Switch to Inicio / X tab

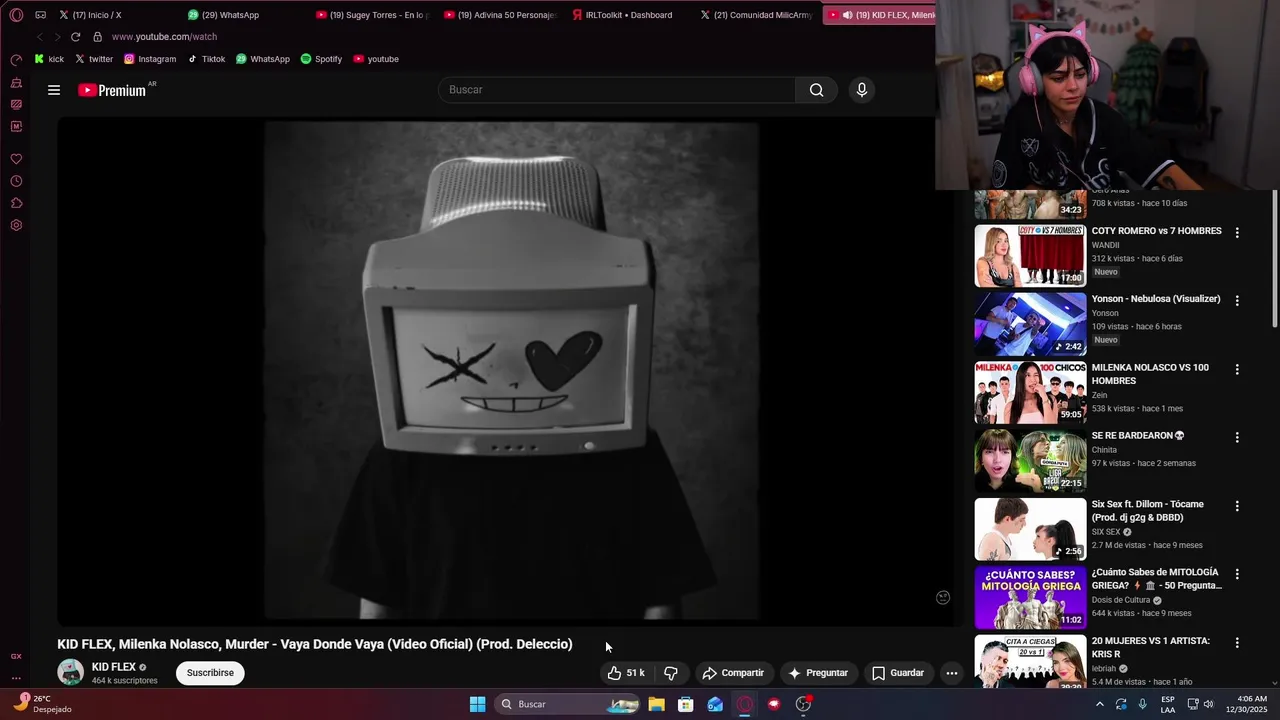coord(117,15)
